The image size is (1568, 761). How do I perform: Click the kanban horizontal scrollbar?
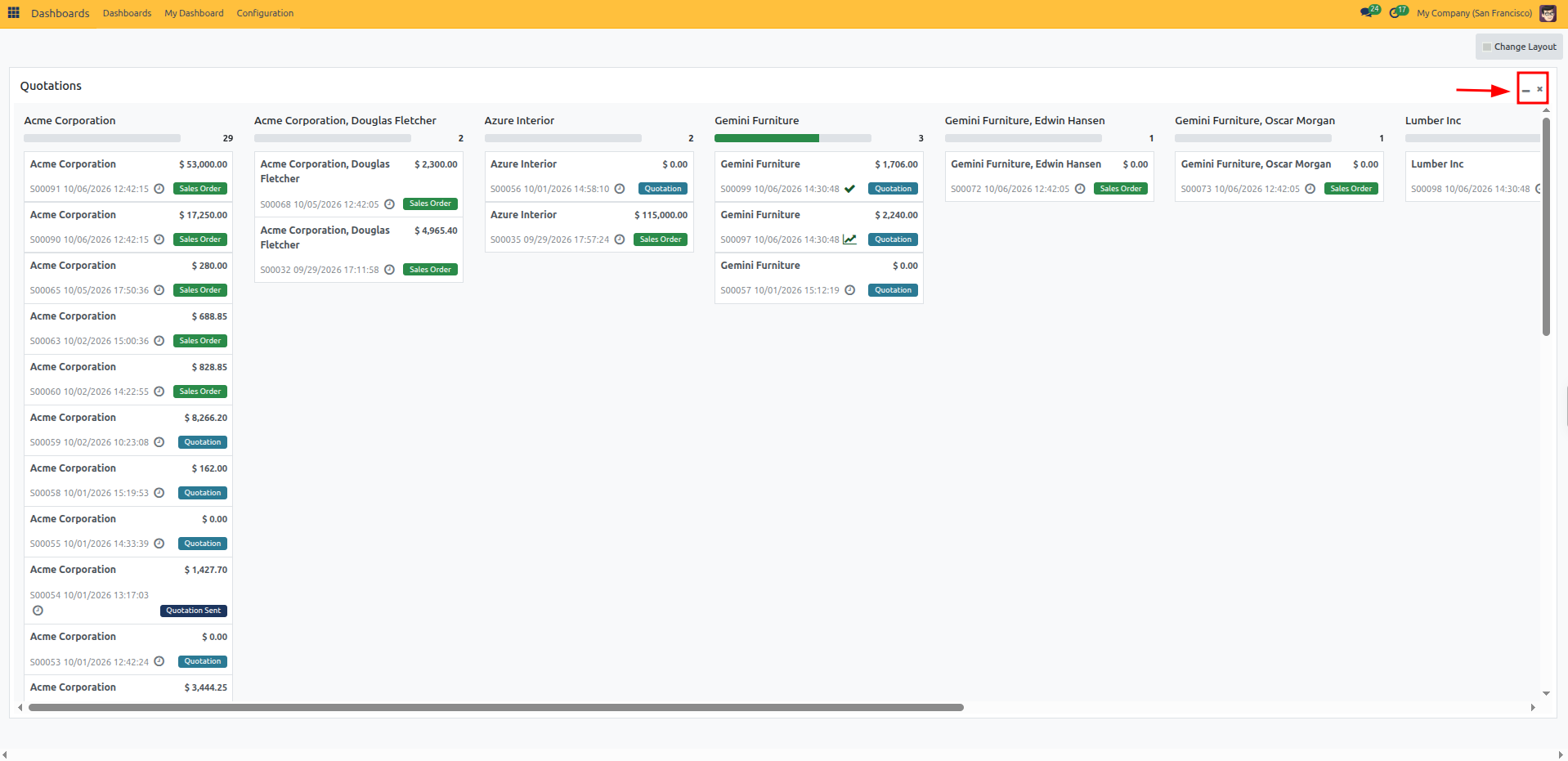pyautogui.click(x=496, y=707)
